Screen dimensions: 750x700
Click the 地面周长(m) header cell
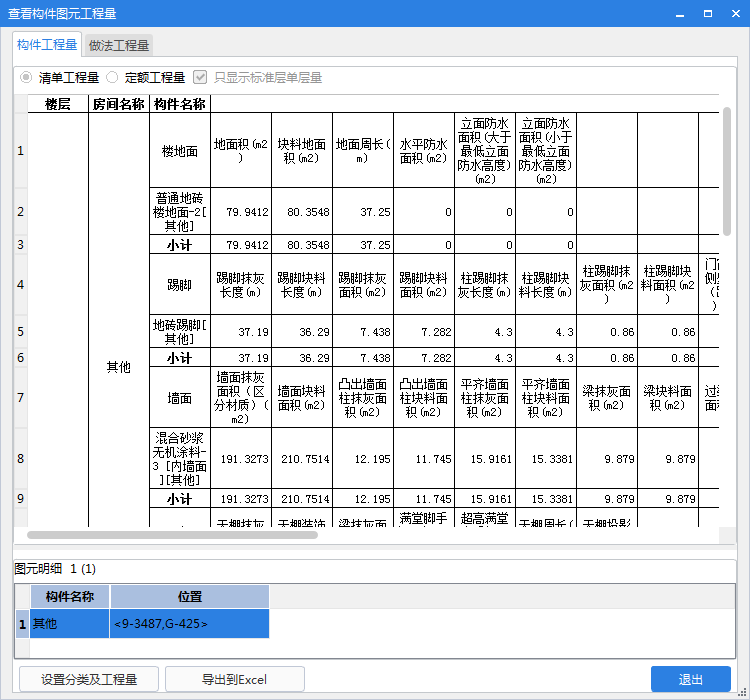pos(363,151)
